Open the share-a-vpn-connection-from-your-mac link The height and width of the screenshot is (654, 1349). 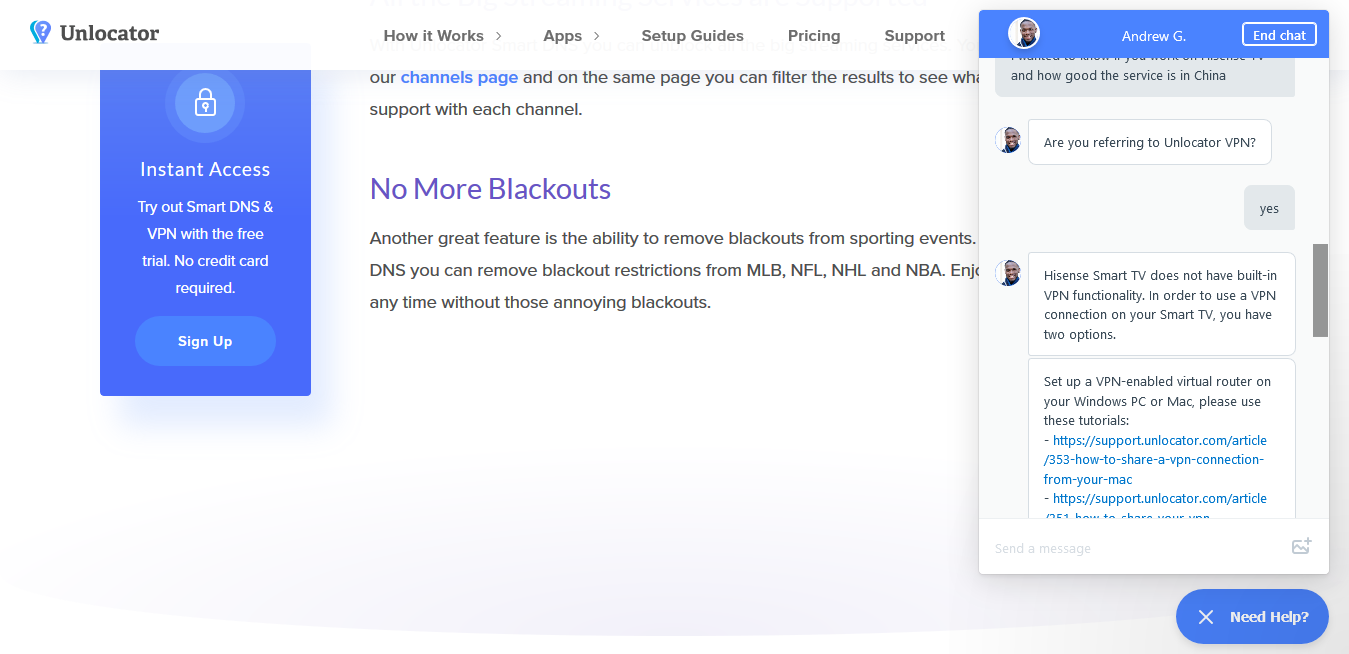1155,460
